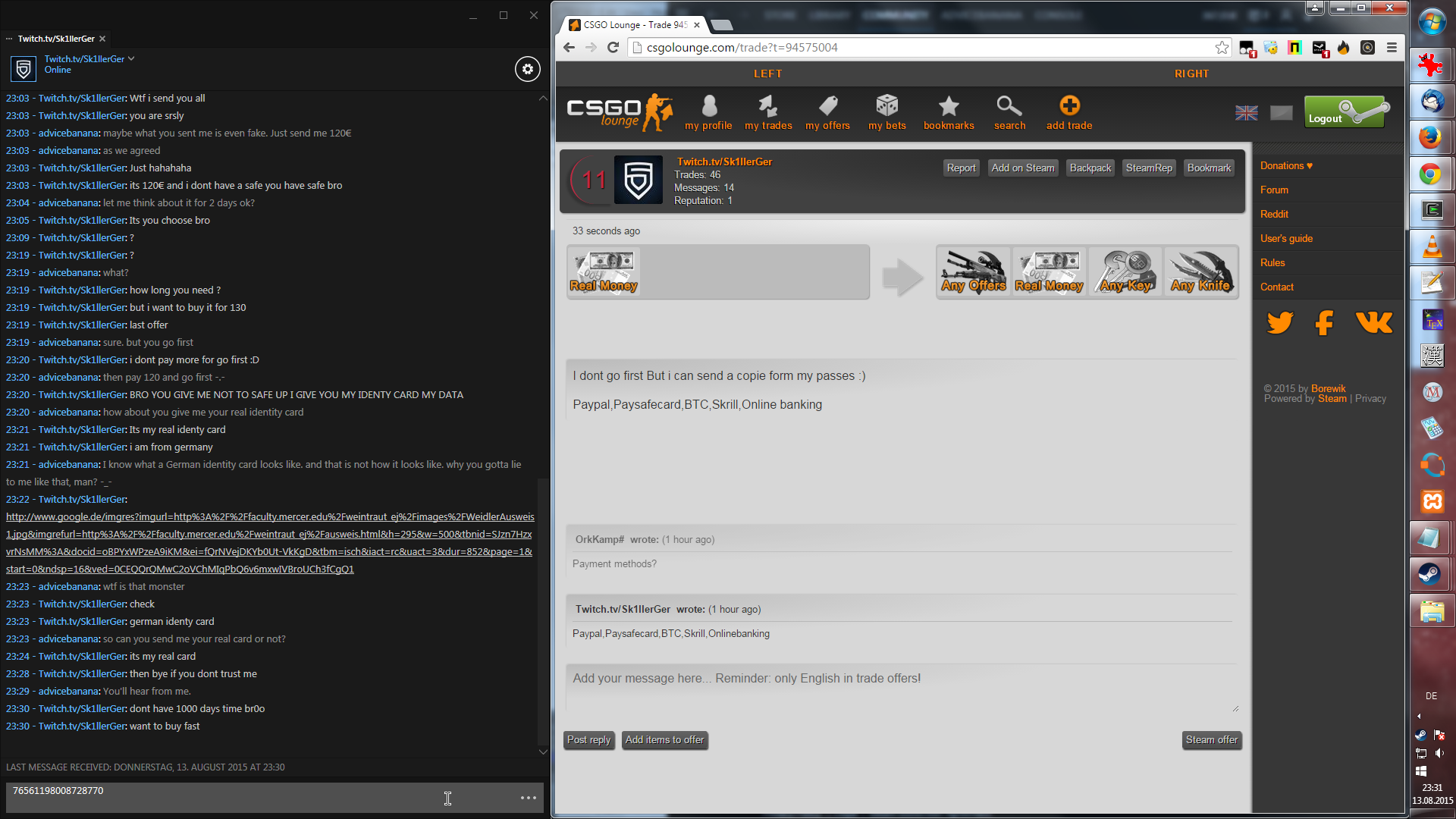This screenshot has height=819, width=1456.
Task: Open the VK social icon
Action: click(1373, 322)
